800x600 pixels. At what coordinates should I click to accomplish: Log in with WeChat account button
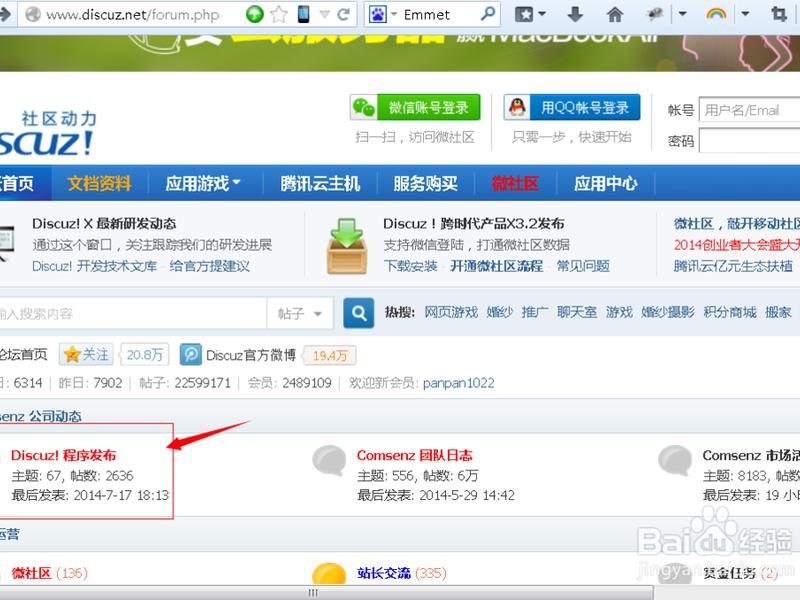415,107
